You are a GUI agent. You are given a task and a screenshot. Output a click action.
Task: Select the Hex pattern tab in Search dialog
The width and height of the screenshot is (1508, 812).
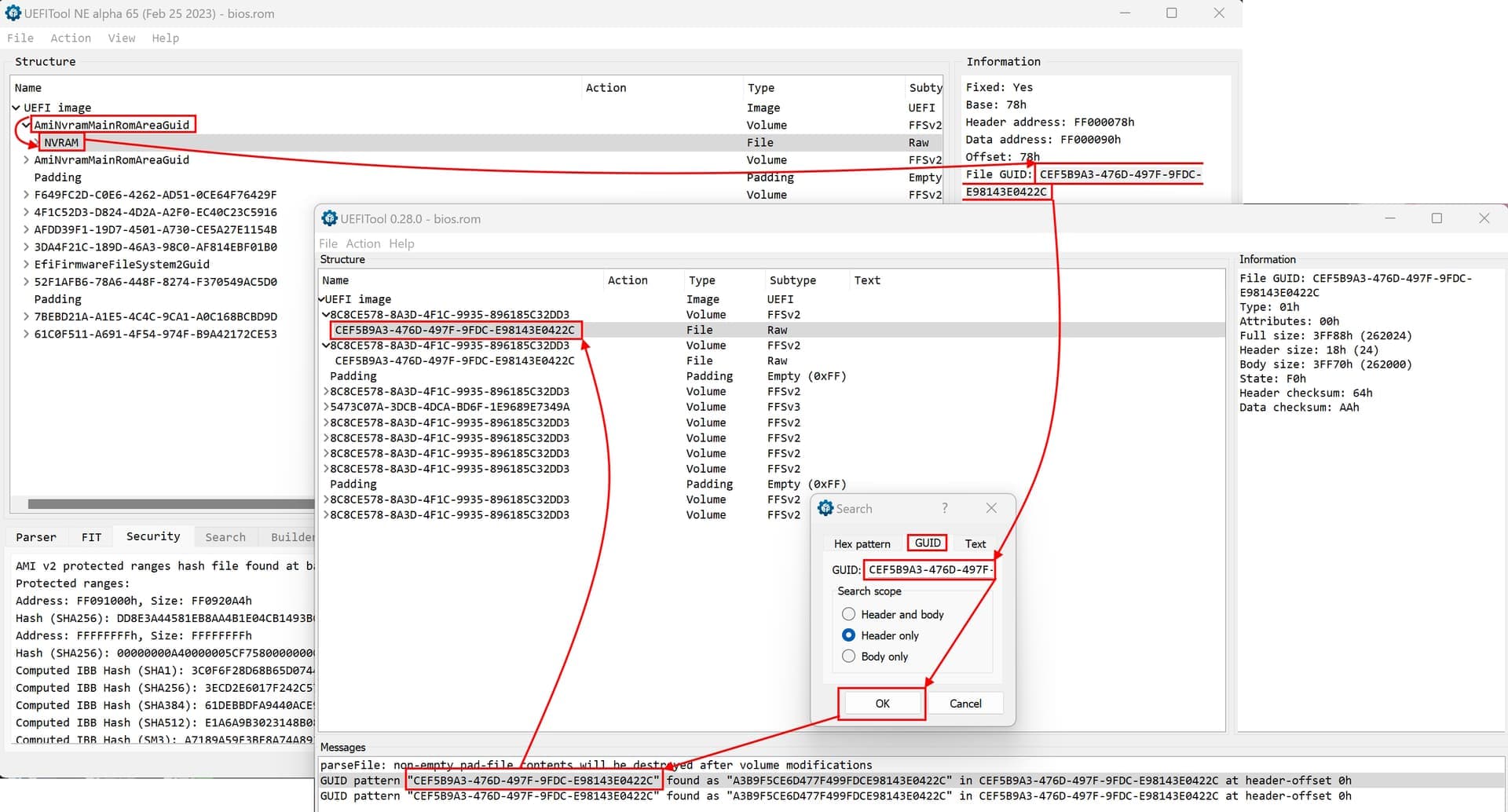(x=862, y=543)
